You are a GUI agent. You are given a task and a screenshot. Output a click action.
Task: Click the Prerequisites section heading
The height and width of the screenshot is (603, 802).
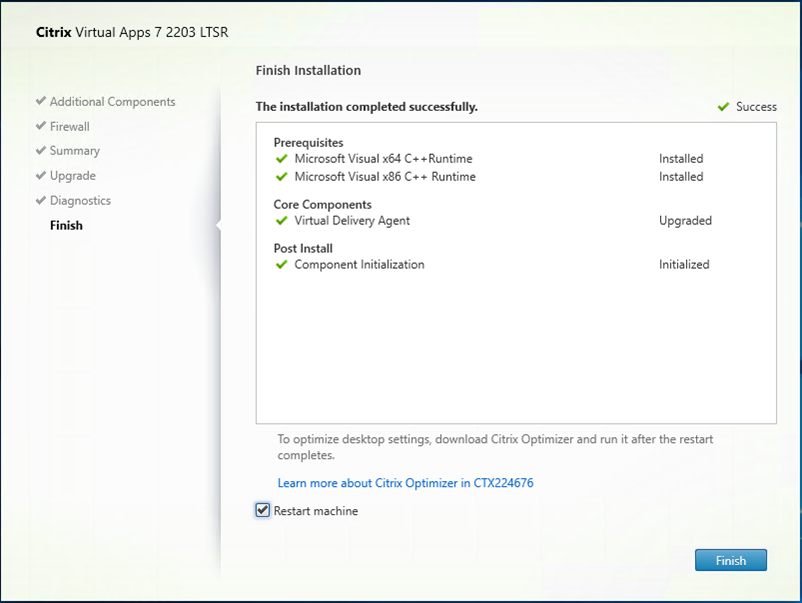(x=308, y=143)
